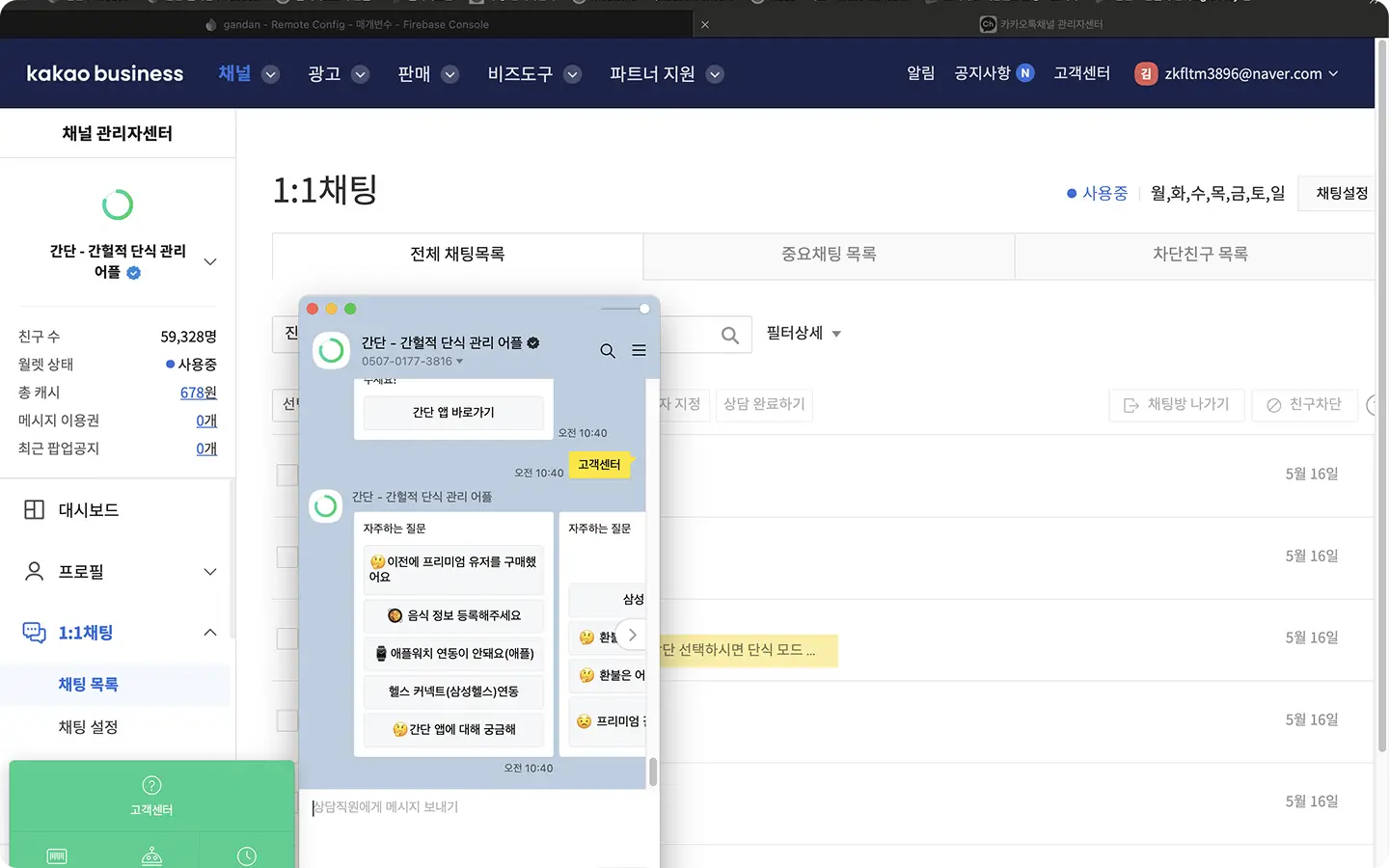This screenshot has width=1389, height=868.
Task: Click the channel profile avatar in chat header
Action: click(331, 350)
